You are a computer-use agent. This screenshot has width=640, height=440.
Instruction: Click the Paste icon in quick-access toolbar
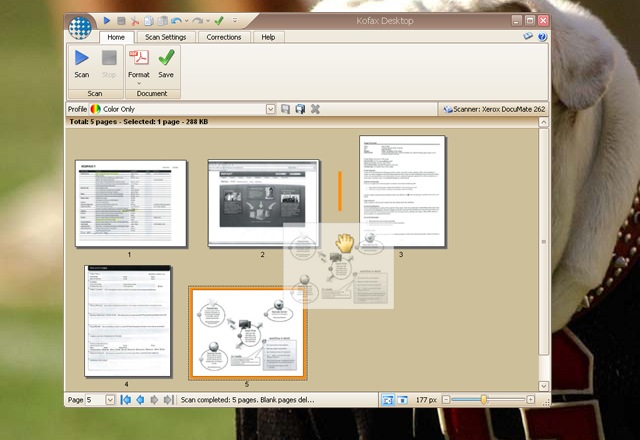point(163,20)
